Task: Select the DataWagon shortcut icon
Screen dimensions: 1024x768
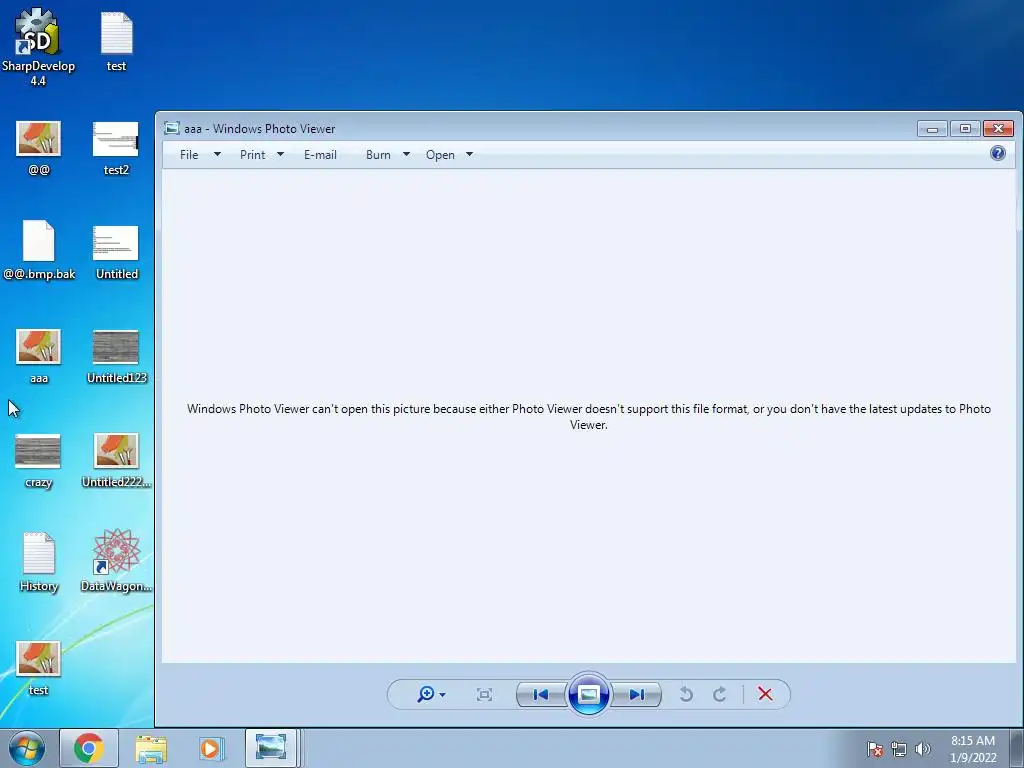Action: click(x=116, y=561)
